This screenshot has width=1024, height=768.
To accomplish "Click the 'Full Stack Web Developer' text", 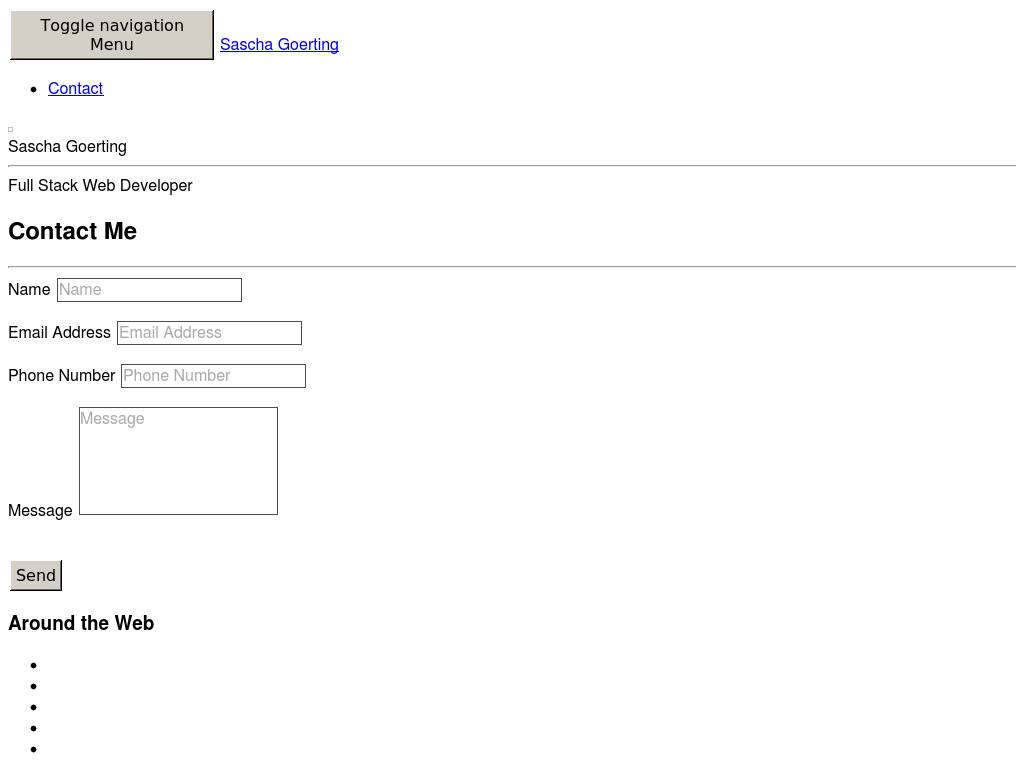I will point(100,185).
